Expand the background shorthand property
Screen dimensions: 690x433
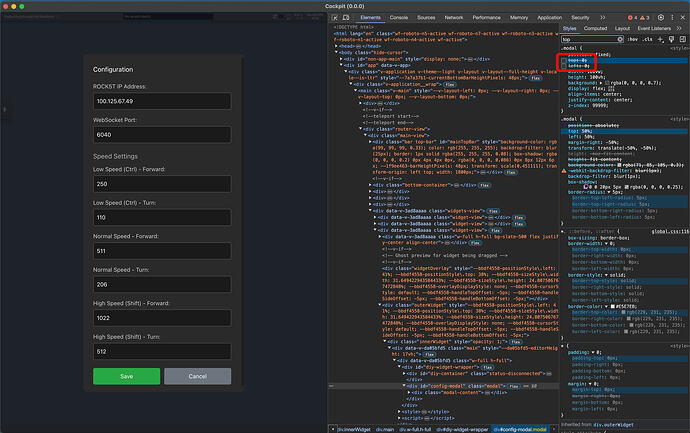[601, 83]
